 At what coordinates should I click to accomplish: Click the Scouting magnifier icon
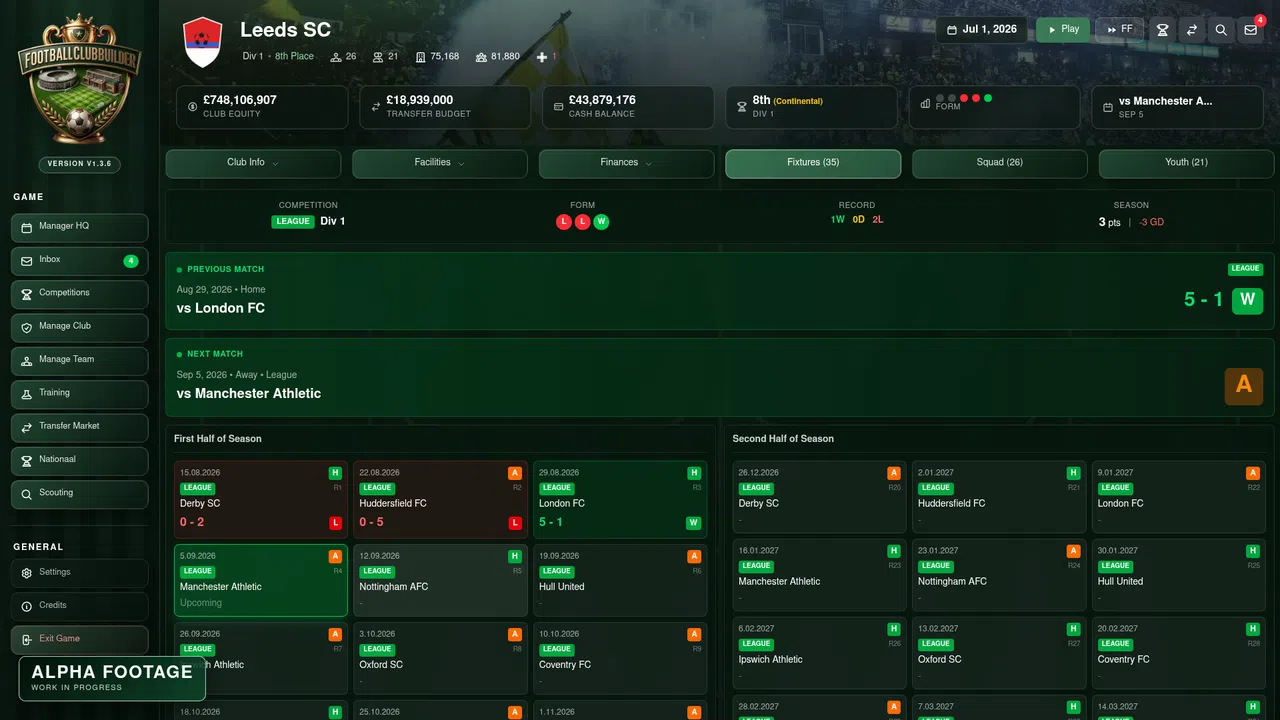point(27,494)
